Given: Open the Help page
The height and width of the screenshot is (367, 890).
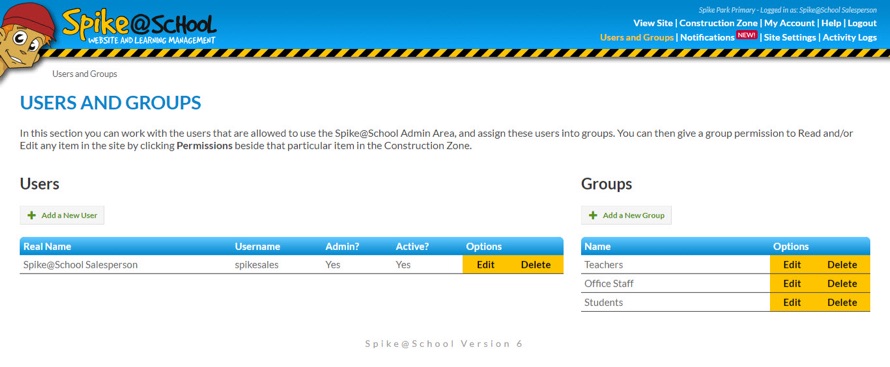Looking at the screenshot, I should coord(831,23).
